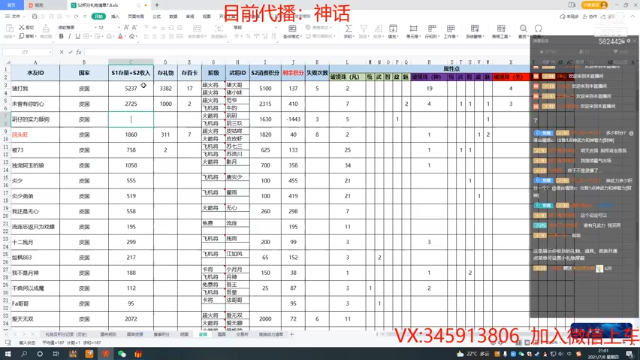Switch to the Insert (插入) ribbon tab
The width and height of the screenshot is (640, 360).
(115, 16)
